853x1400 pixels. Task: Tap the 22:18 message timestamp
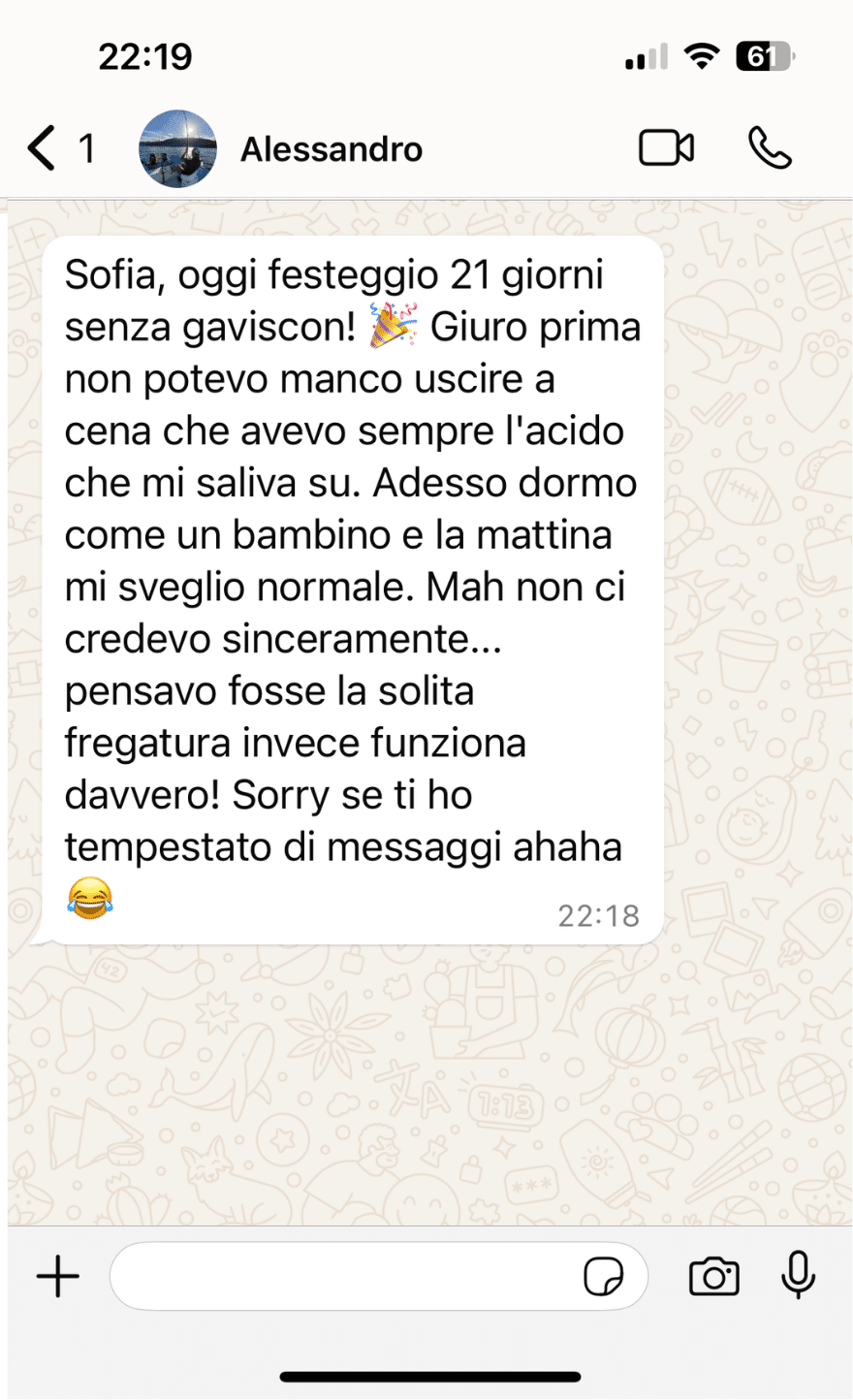coord(599,915)
